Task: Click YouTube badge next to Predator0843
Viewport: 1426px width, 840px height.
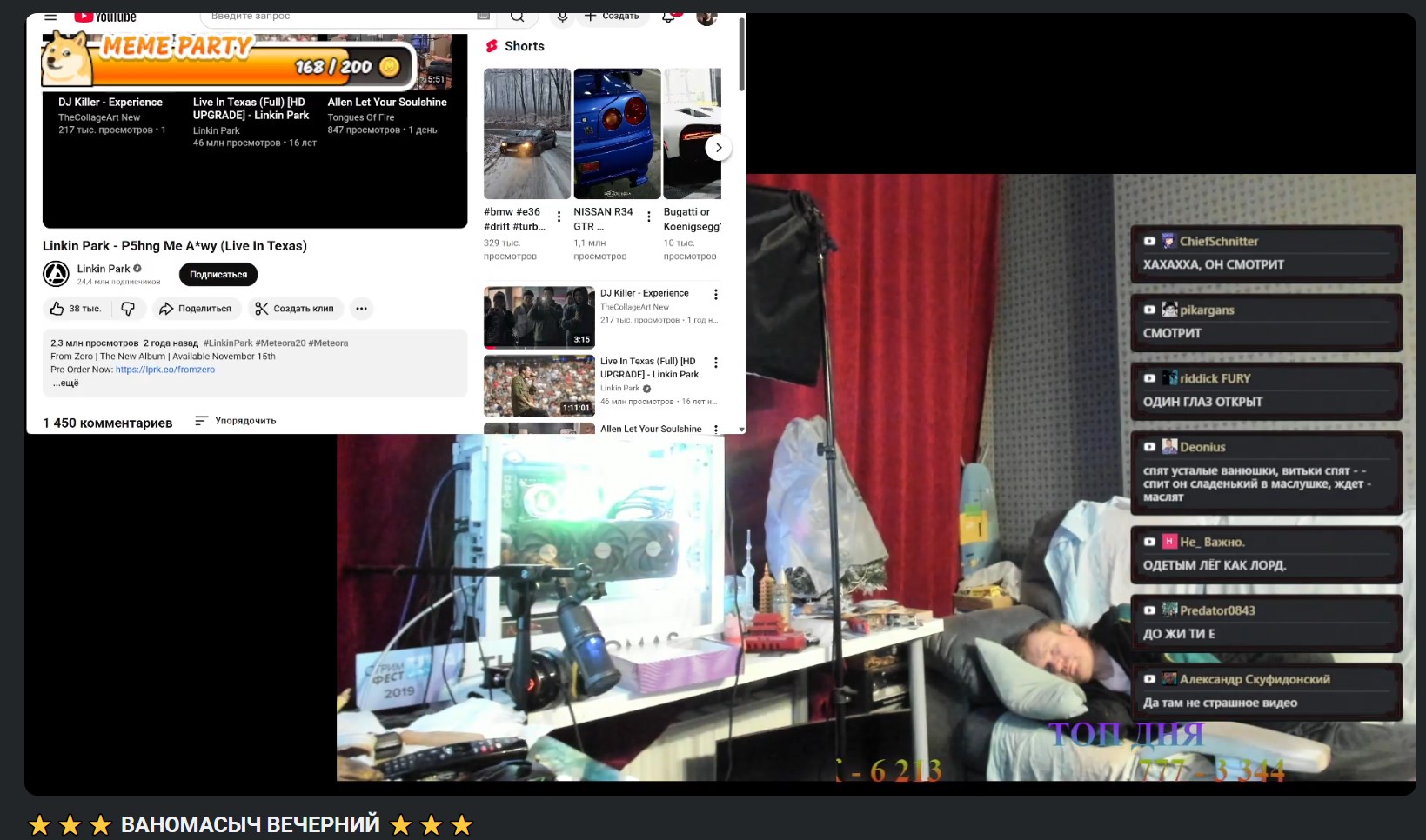Action: coord(1149,610)
